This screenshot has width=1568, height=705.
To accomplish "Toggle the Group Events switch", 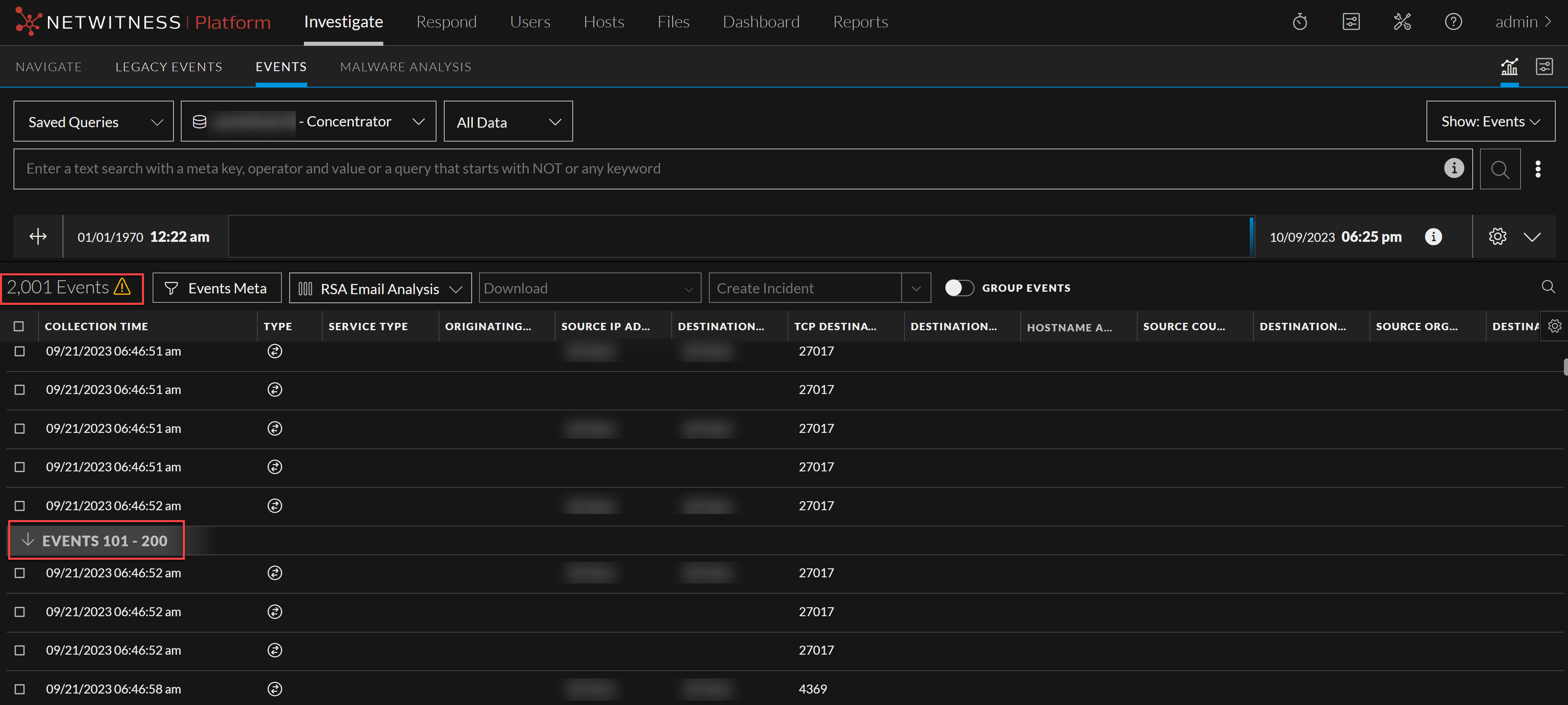I will [x=959, y=288].
